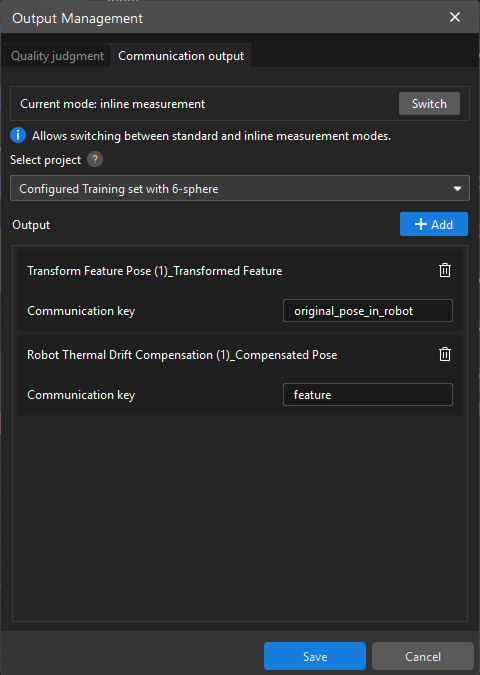Image resolution: width=480 pixels, height=675 pixels.
Task: Close the Output Management dialog
Action: (455, 17)
